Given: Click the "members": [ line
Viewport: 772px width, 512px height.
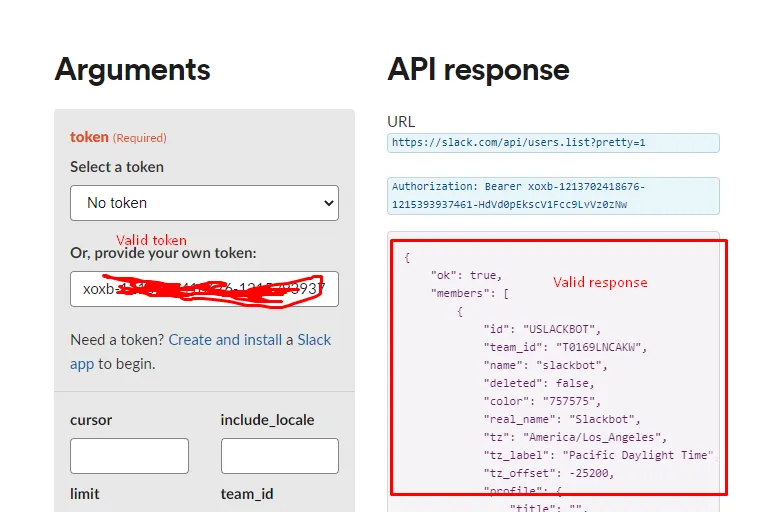Looking at the screenshot, I should [x=470, y=293].
